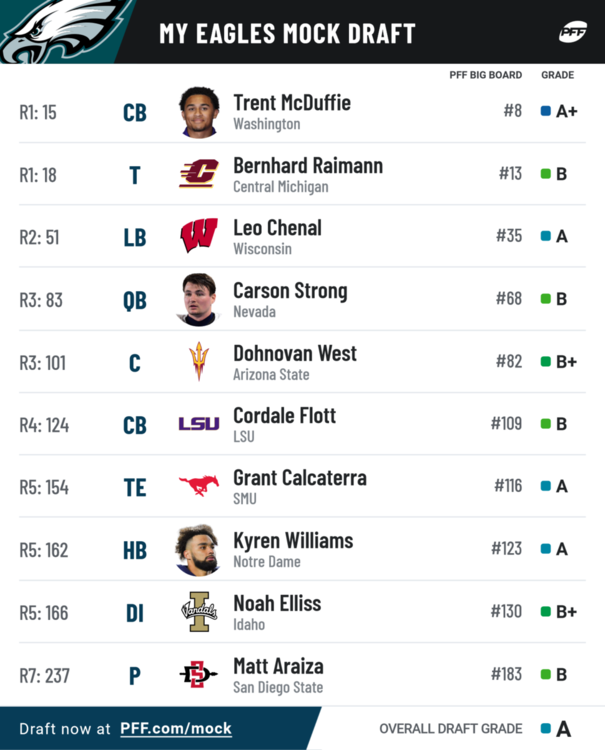The image size is (605, 750).
Task: Select player name Matt Araiza
Action: click(x=278, y=665)
